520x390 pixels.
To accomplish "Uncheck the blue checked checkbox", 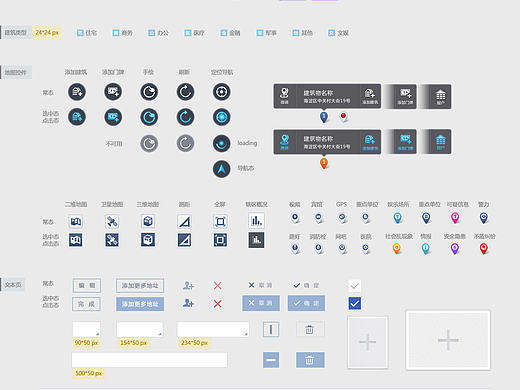I will point(355,303).
